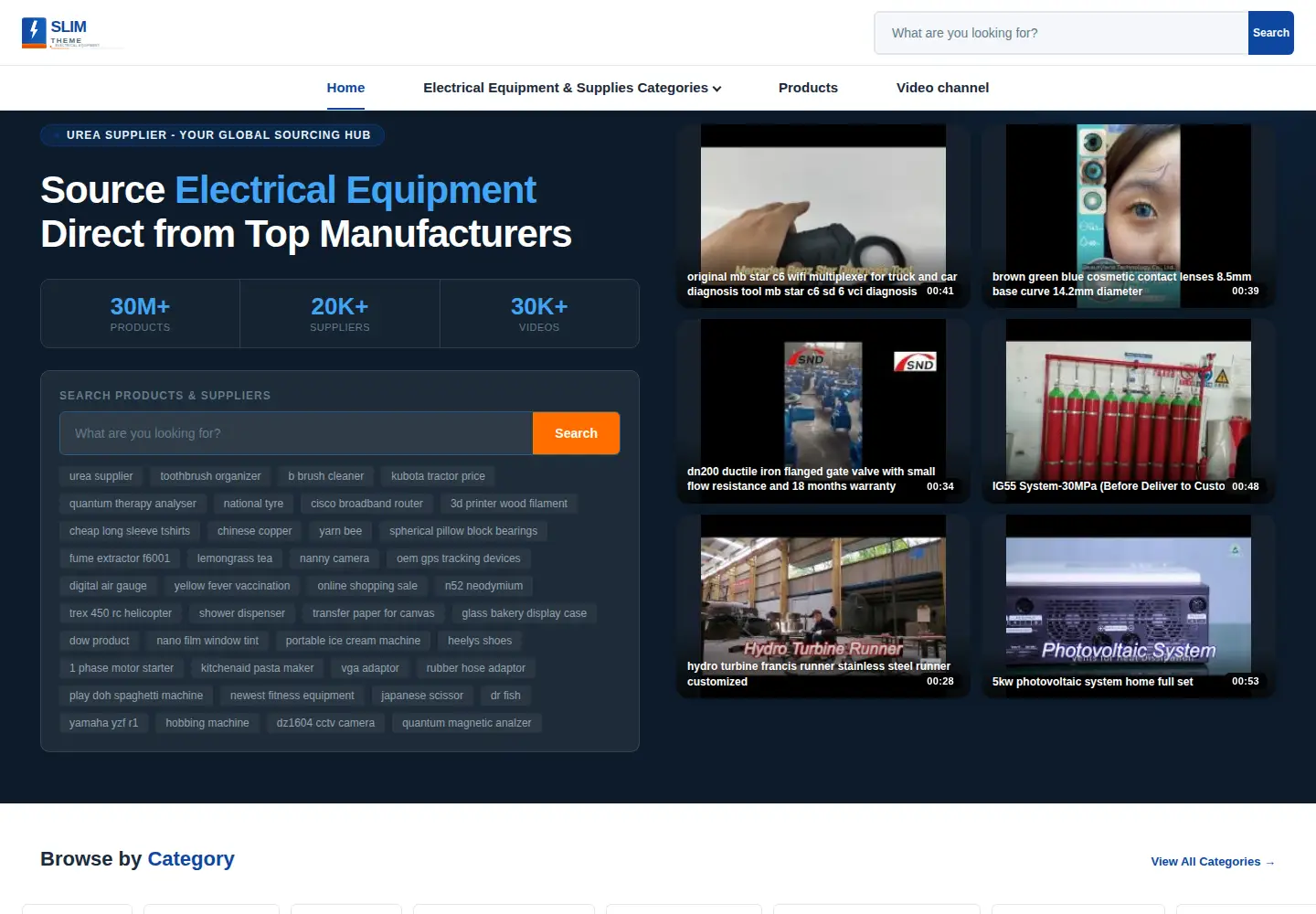The width and height of the screenshot is (1316, 914).
Task: Open 'rubber hose adaptor' tag
Action: (x=475, y=668)
